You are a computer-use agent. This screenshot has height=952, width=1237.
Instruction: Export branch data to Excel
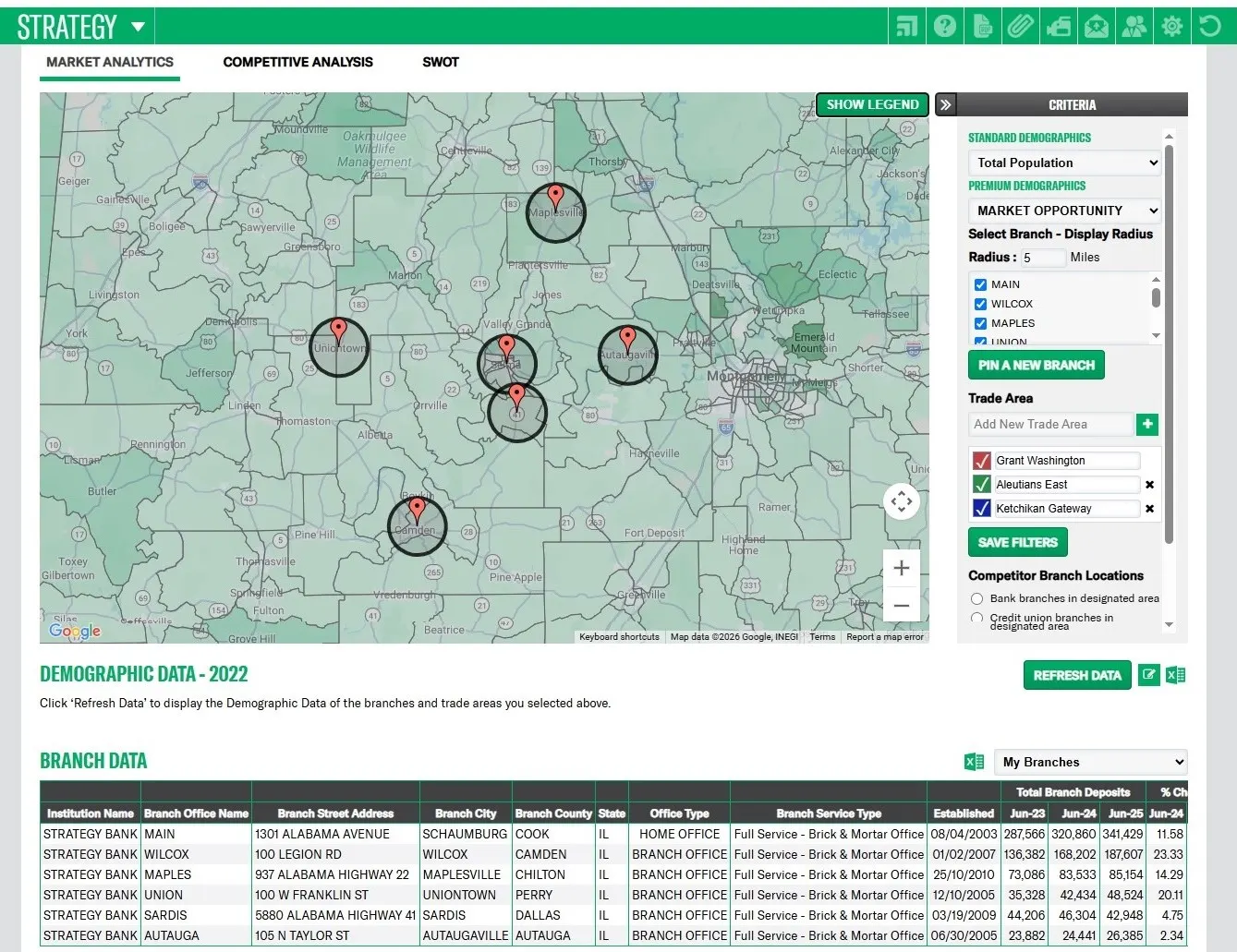tap(974, 762)
